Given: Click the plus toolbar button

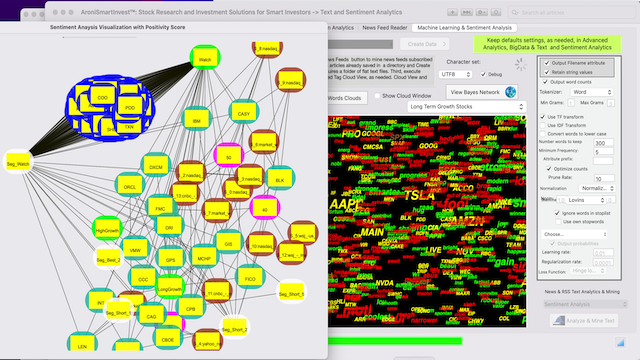Looking at the screenshot, I should click(x=452, y=12).
